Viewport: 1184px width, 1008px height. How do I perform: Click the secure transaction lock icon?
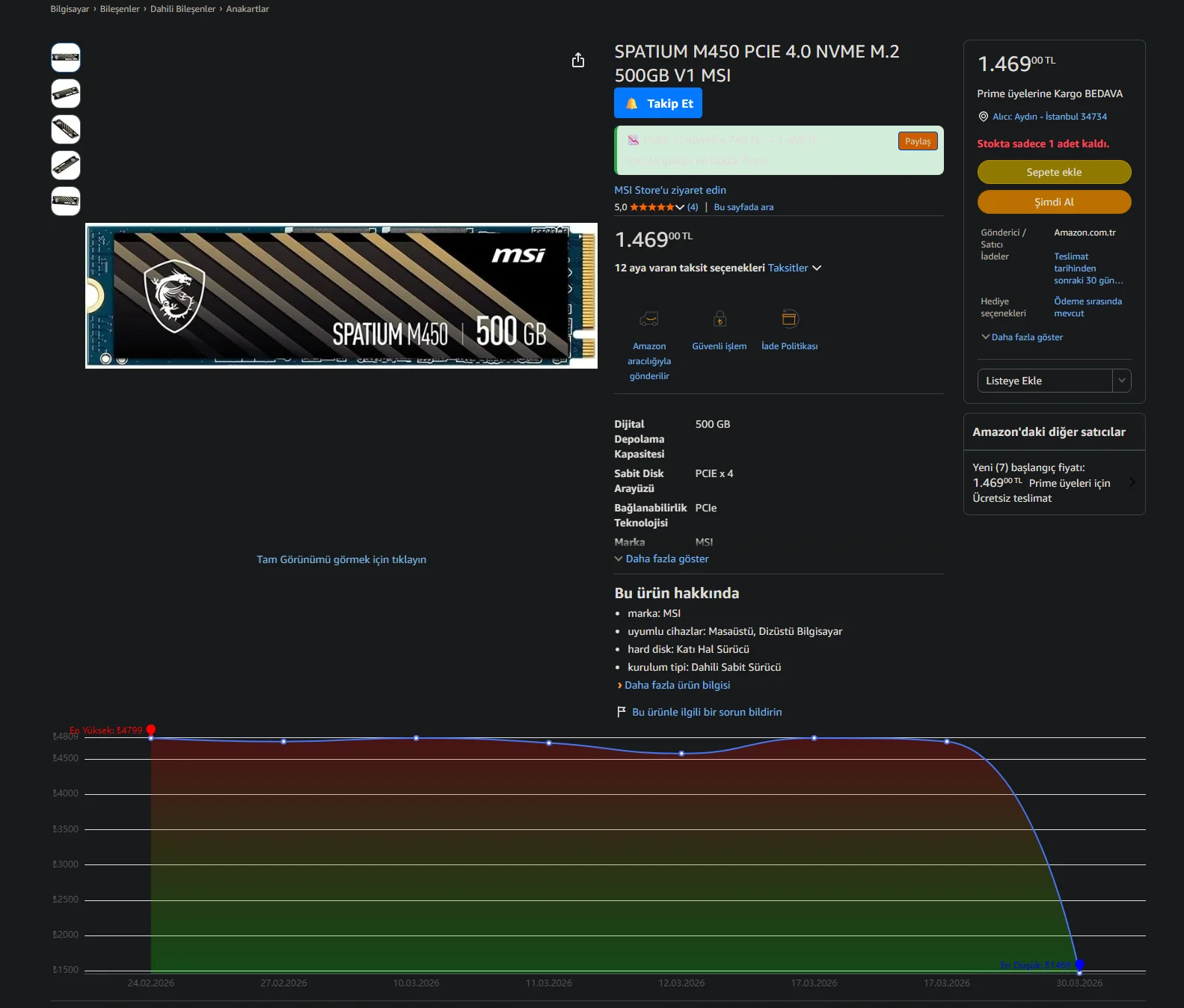tap(720, 319)
